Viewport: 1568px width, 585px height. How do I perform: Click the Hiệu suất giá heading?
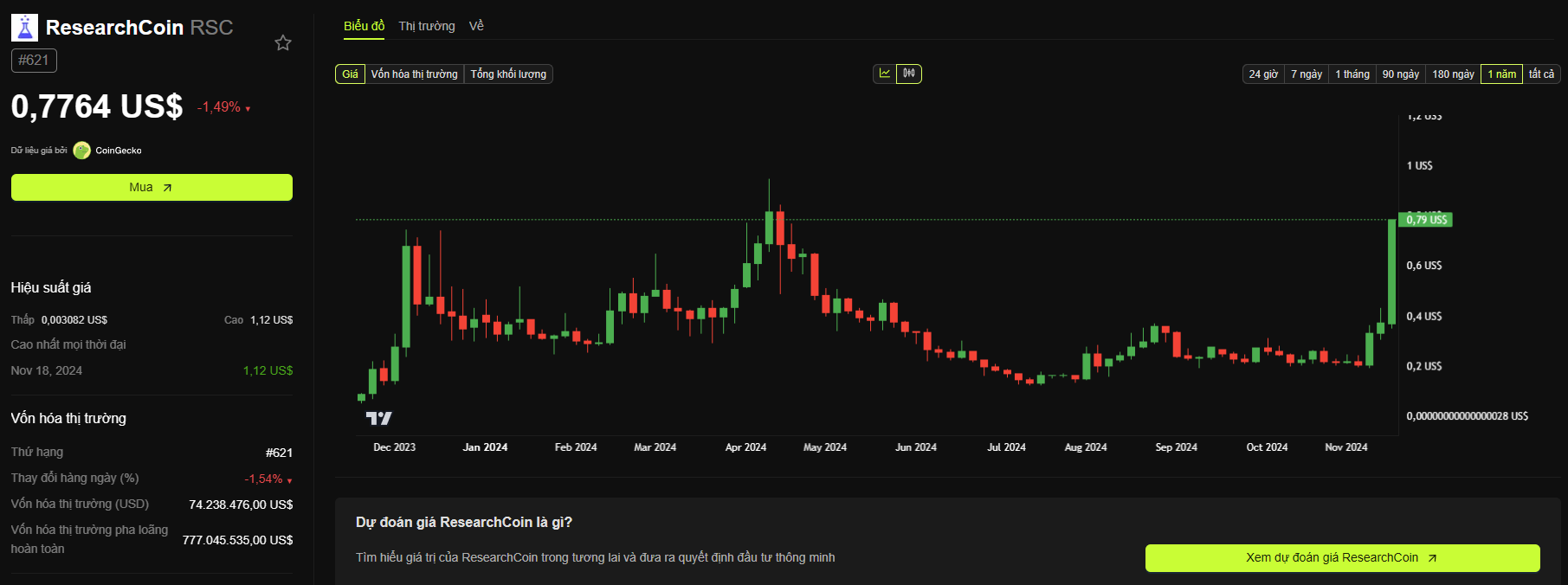(x=51, y=288)
